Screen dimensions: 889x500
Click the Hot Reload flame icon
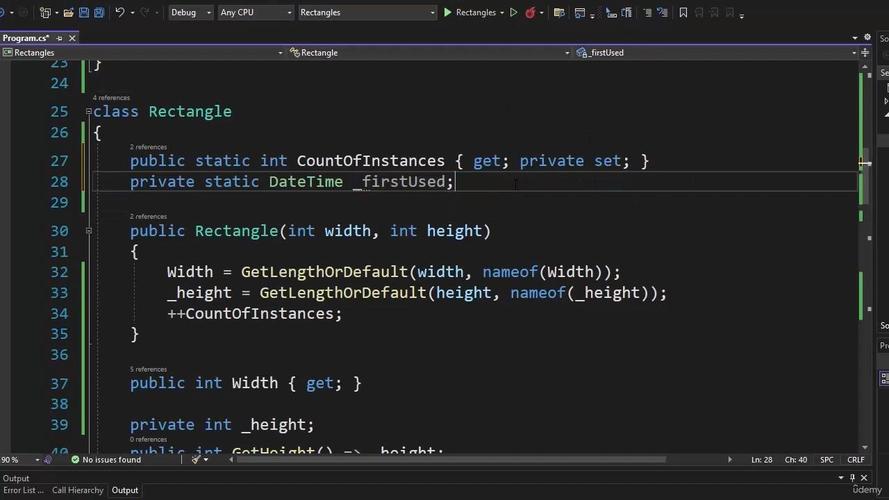[530, 12]
